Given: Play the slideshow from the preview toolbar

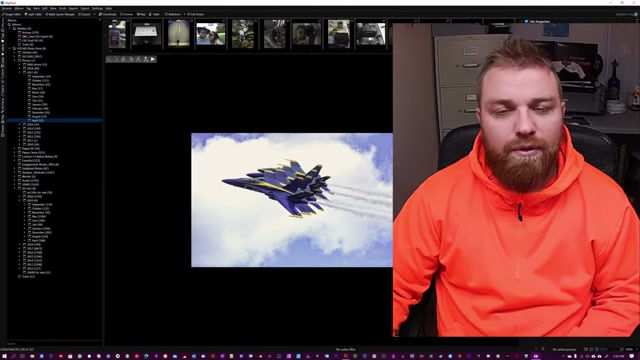Looking at the screenshot, I should [153, 59].
